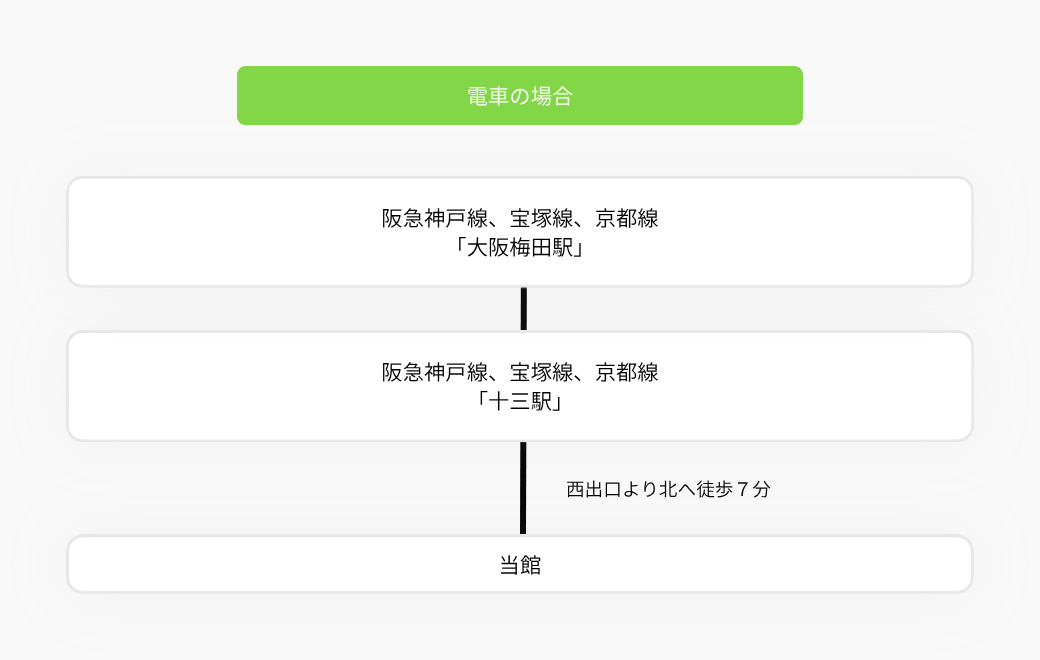Click 阪急神戸線、宝塚線、京都線 text in first box
Image resolution: width=1040 pixels, height=660 pixels.
(x=520, y=218)
